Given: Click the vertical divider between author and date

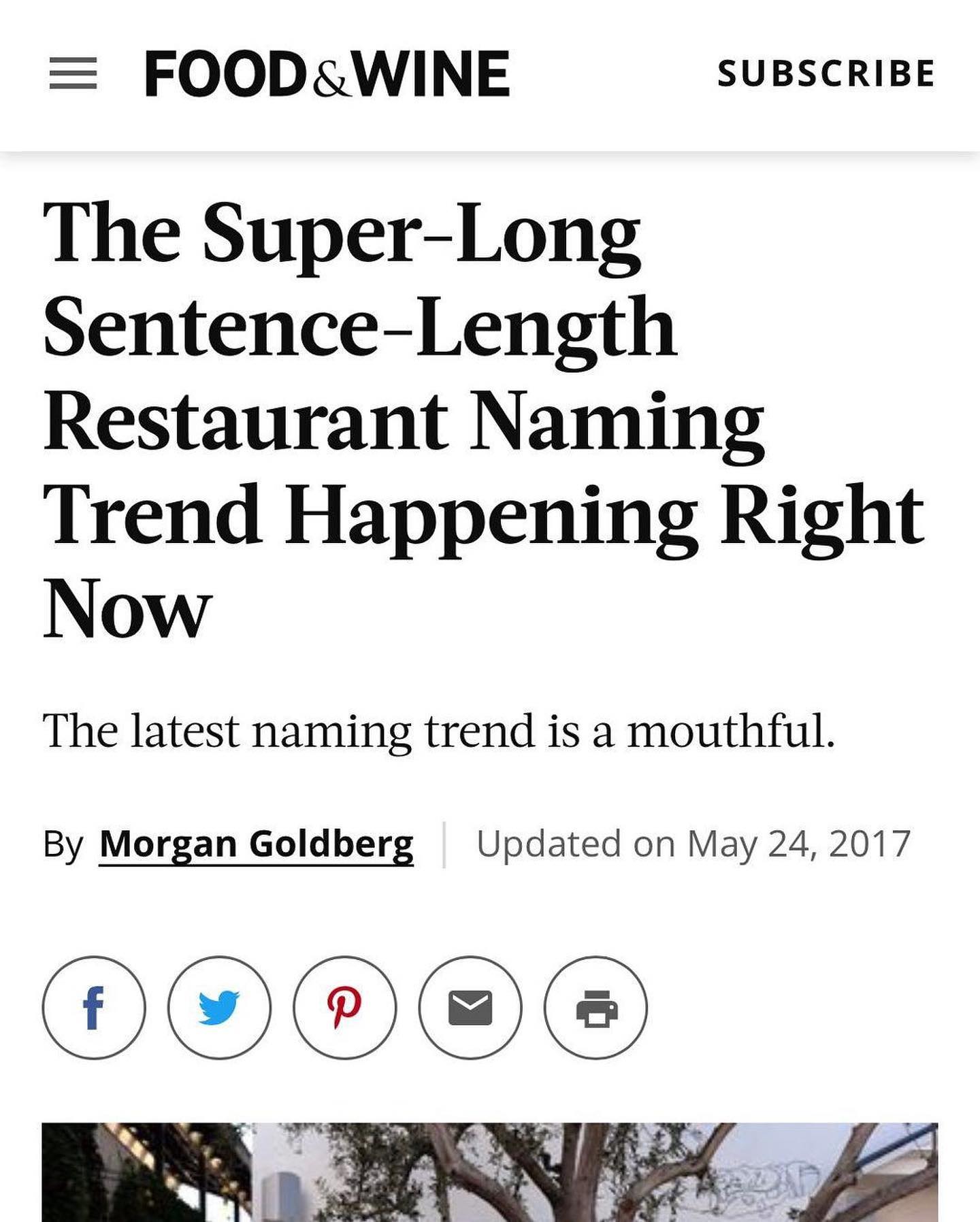Looking at the screenshot, I should [x=444, y=844].
